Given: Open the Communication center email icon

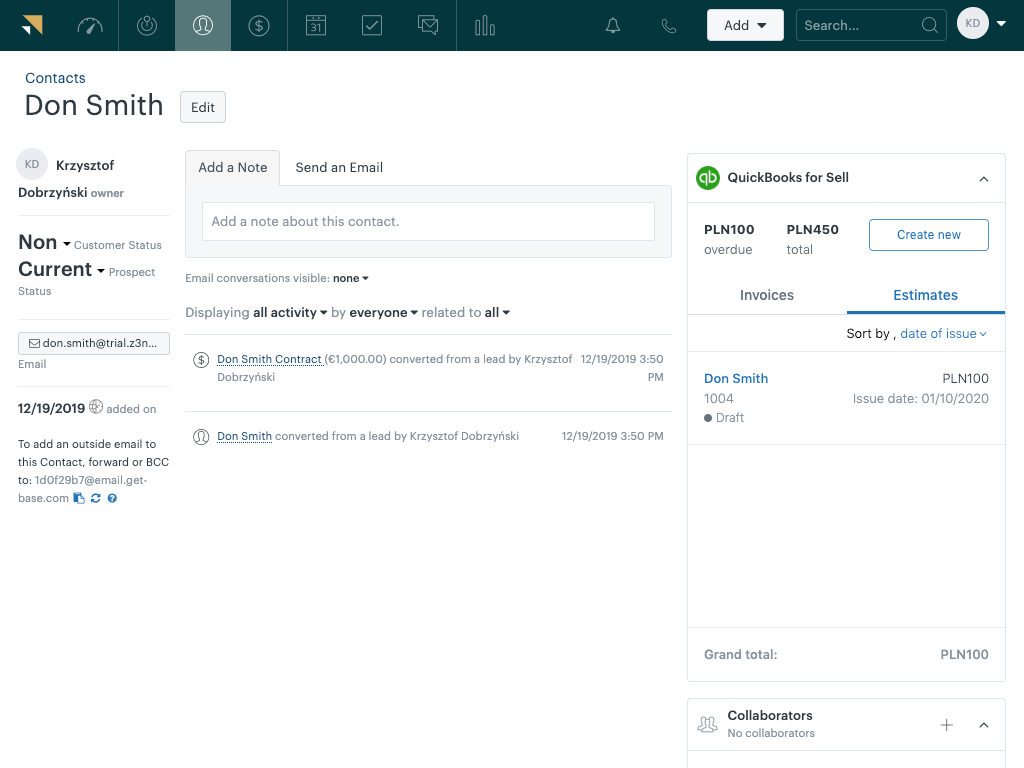Looking at the screenshot, I should click(428, 25).
